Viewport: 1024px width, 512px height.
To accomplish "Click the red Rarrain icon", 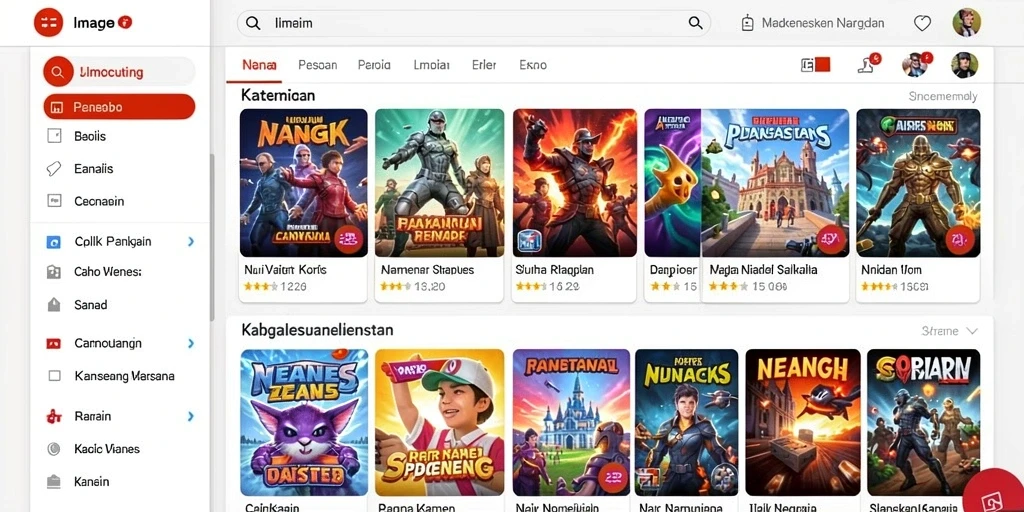I will coord(54,416).
